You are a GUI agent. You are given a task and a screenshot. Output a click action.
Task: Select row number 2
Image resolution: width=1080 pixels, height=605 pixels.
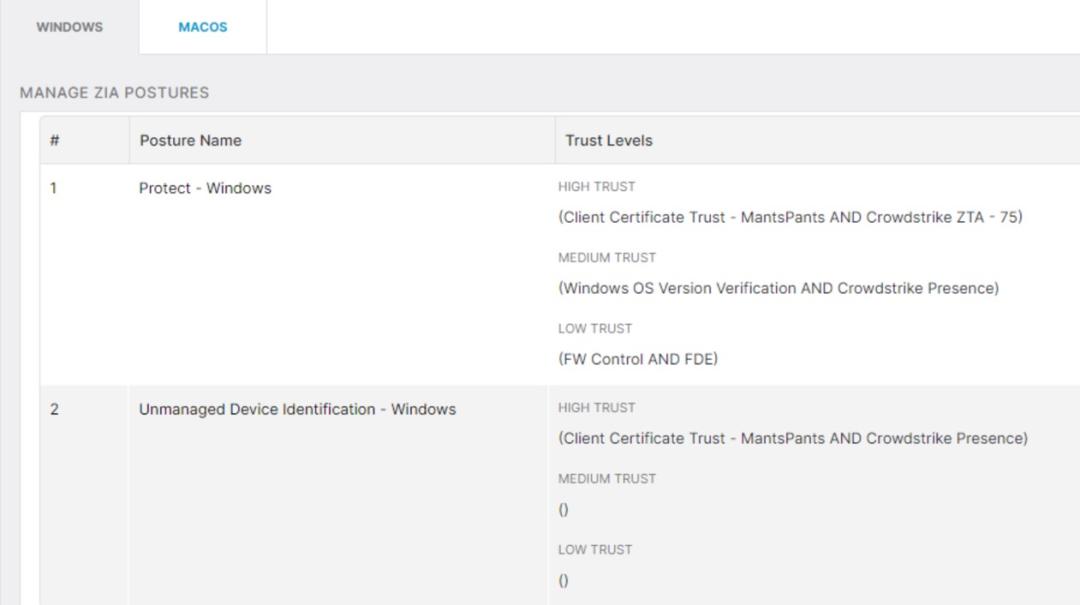(x=54, y=409)
